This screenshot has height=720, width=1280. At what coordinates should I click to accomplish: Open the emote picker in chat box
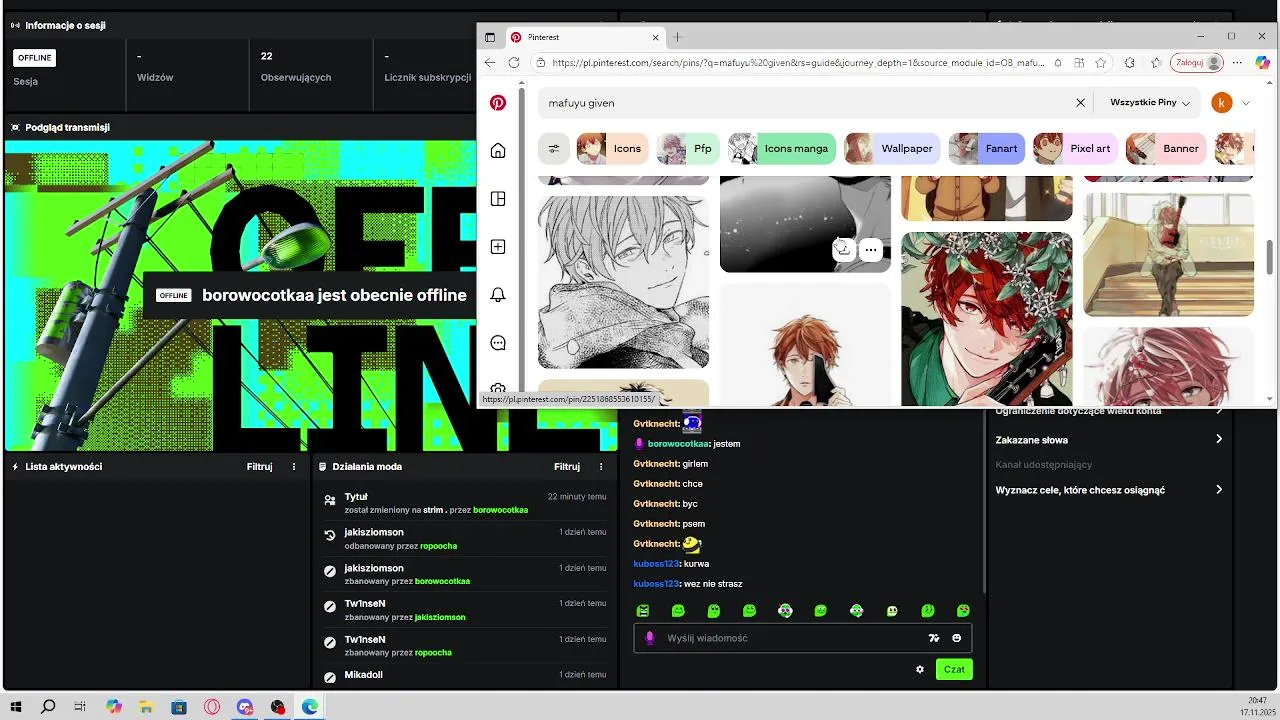click(x=957, y=638)
